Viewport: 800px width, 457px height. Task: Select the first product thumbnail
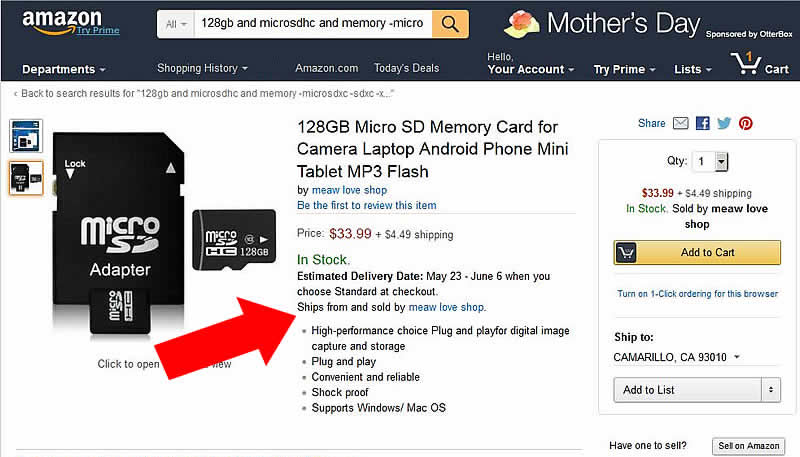[x=26, y=137]
